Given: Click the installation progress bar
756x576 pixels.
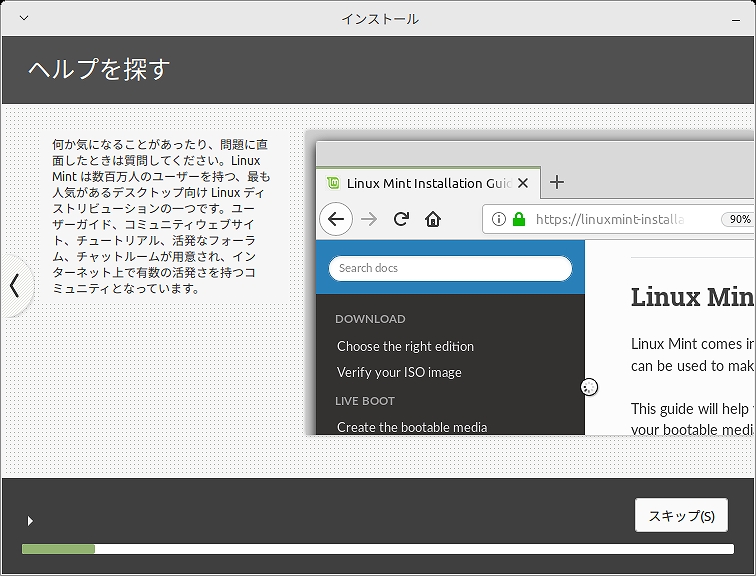Looking at the screenshot, I should point(378,549).
